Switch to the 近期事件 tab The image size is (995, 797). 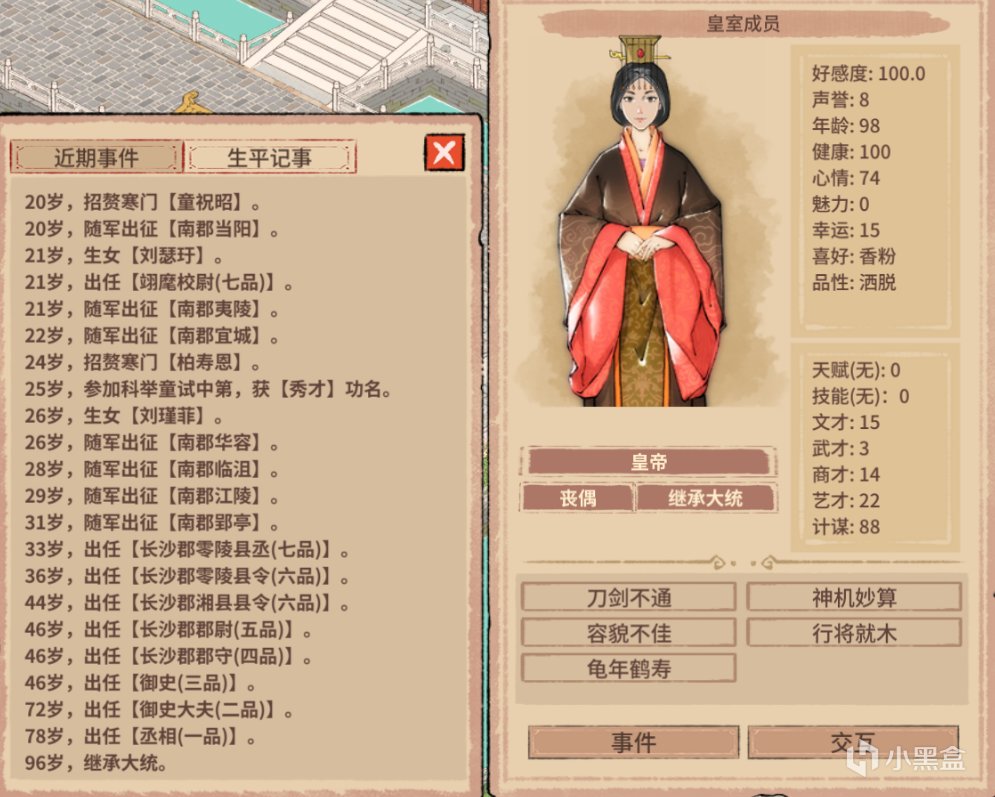click(x=96, y=157)
